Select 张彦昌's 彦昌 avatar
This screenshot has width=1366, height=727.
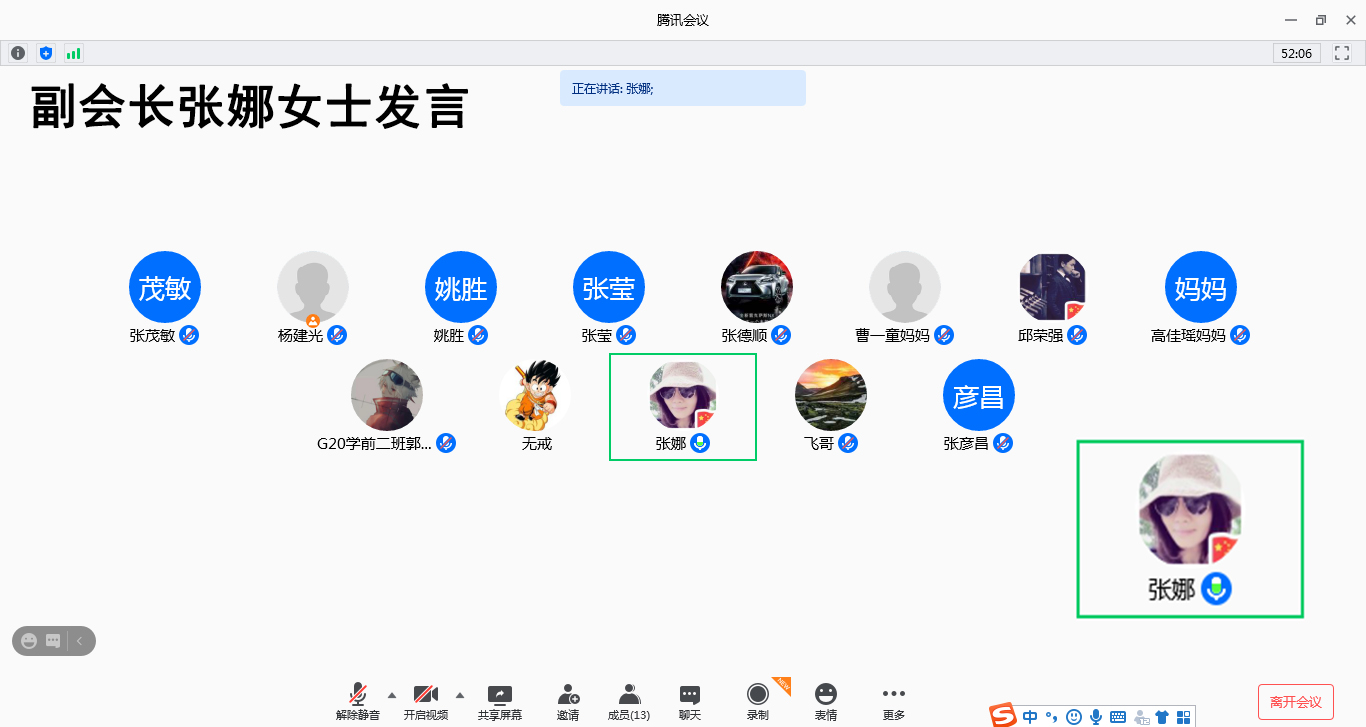point(979,395)
